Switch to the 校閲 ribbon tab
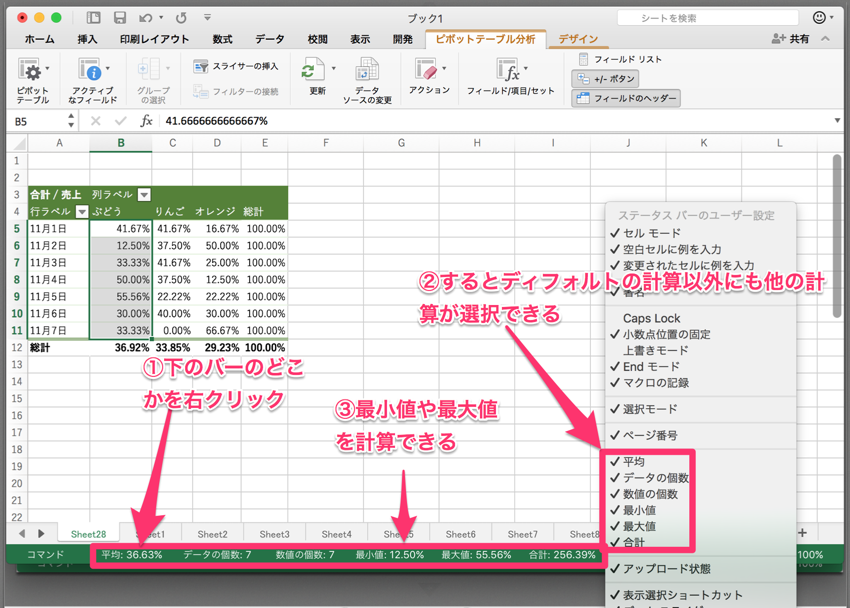The height and width of the screenshot is (608, 850). 318,39
